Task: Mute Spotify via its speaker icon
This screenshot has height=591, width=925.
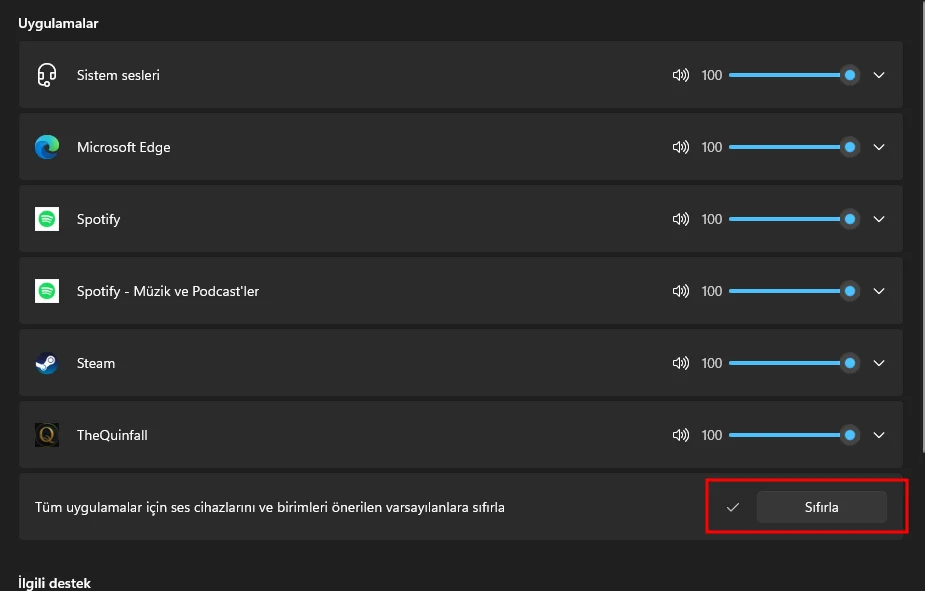Action: tap(681, 219)
